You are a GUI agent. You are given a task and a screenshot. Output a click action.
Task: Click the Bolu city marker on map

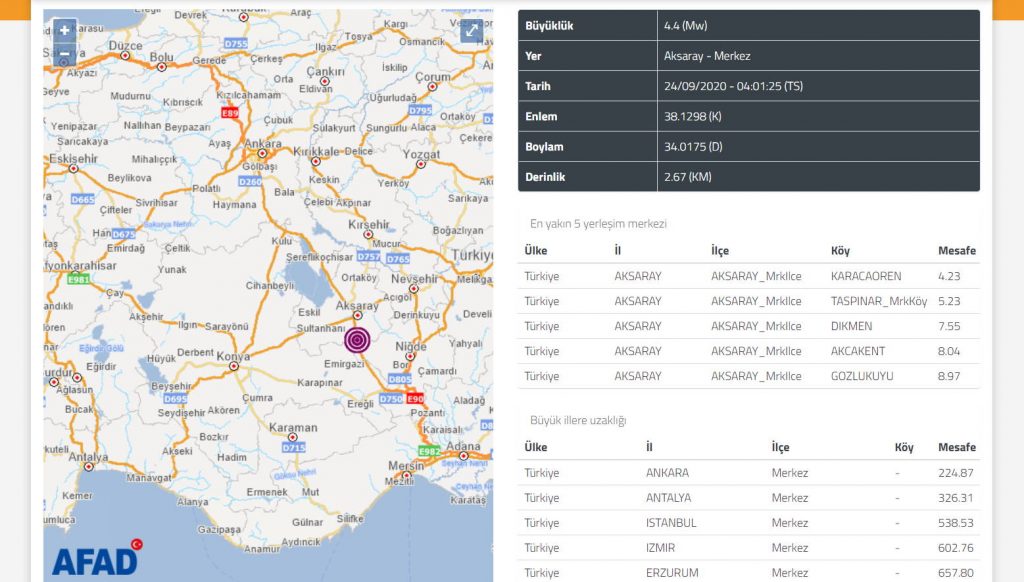click(x=162, y=67)
